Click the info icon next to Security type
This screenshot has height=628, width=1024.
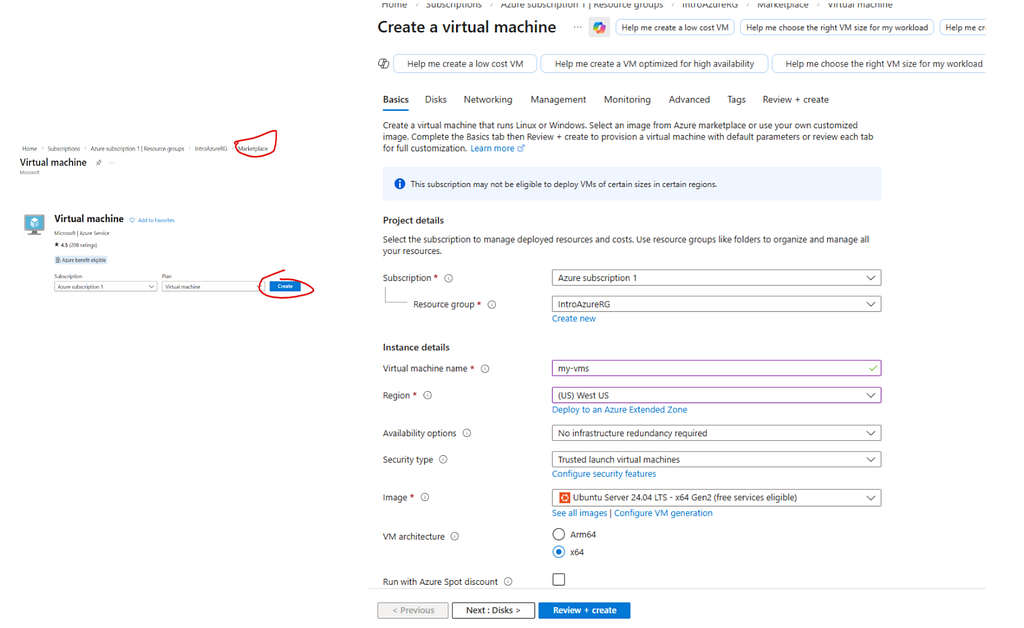[x=443, y=460]
